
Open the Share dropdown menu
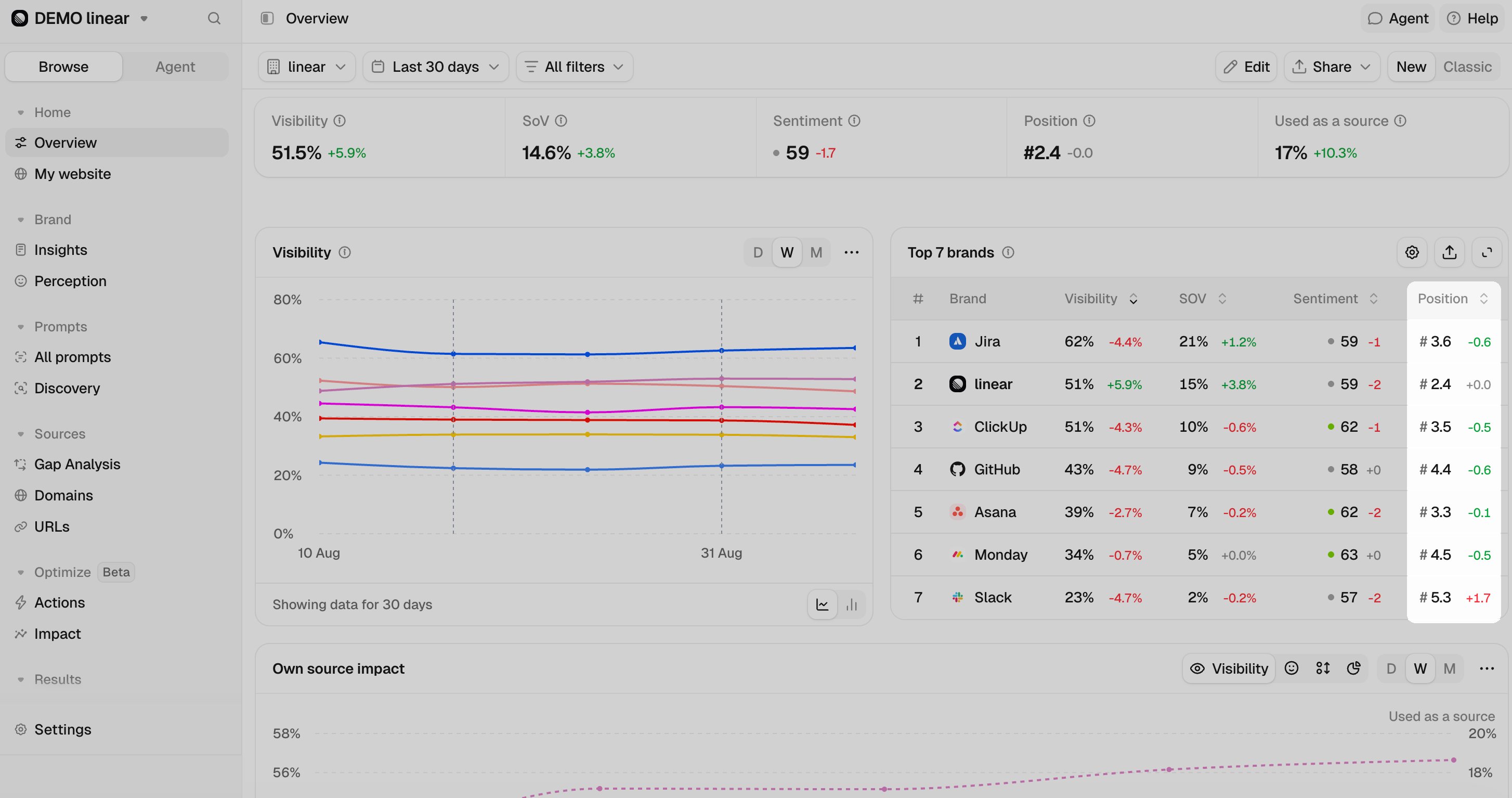coord(1332,67)
